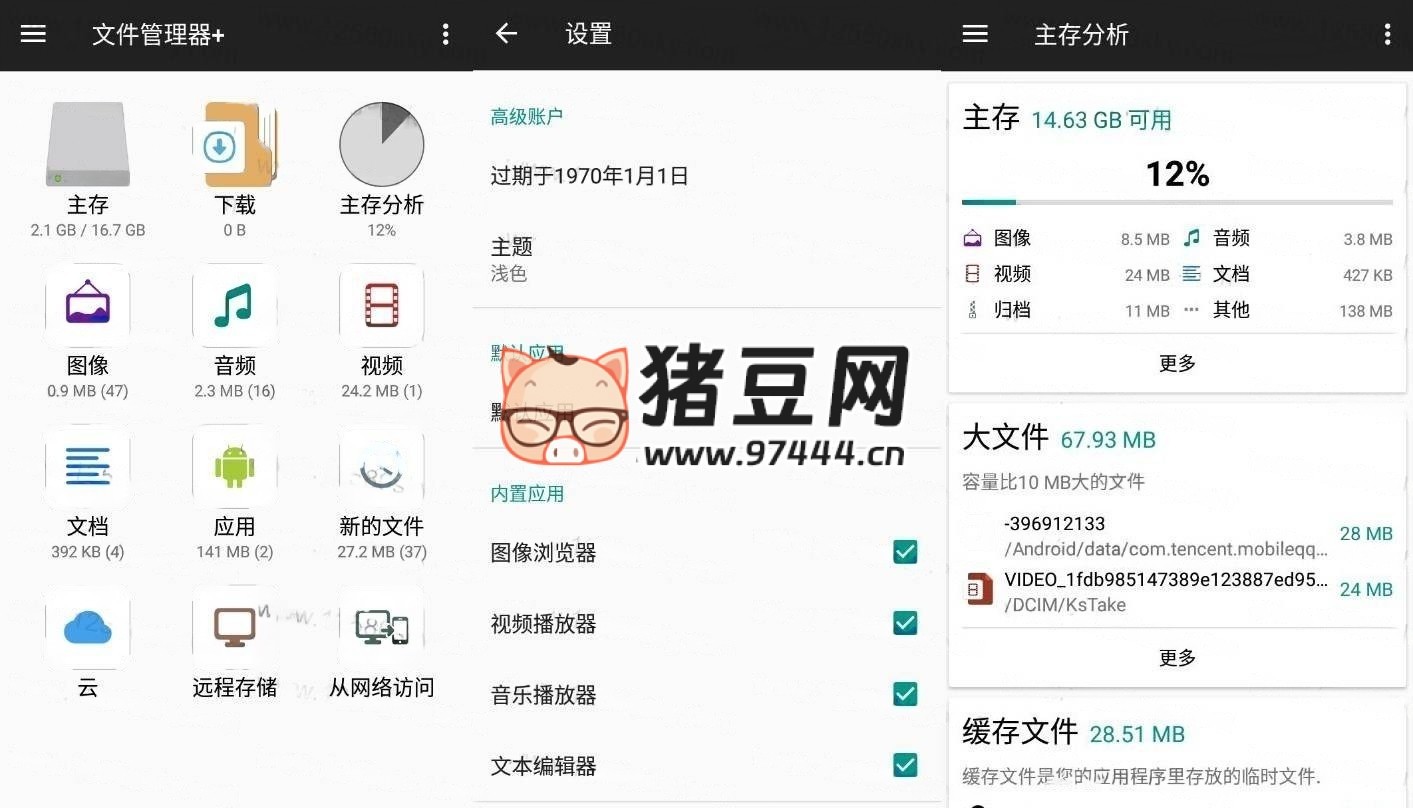The image size is (1413, 808).
Task: Open the 主存分析 pie chart icon
Action: coord(381,145)
